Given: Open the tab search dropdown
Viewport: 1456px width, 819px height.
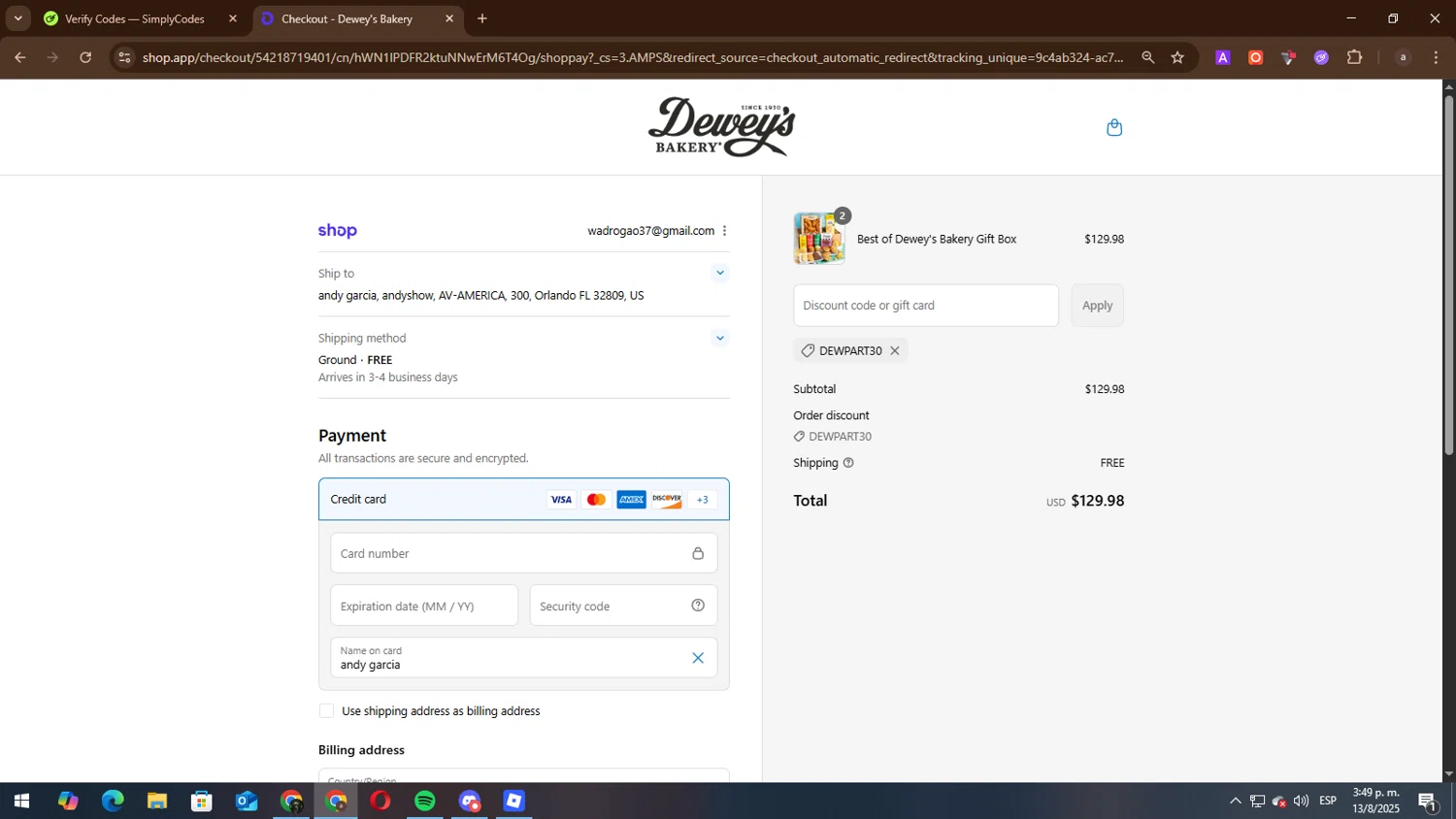Looking at the screenshot, I should [x=17, y=18].
